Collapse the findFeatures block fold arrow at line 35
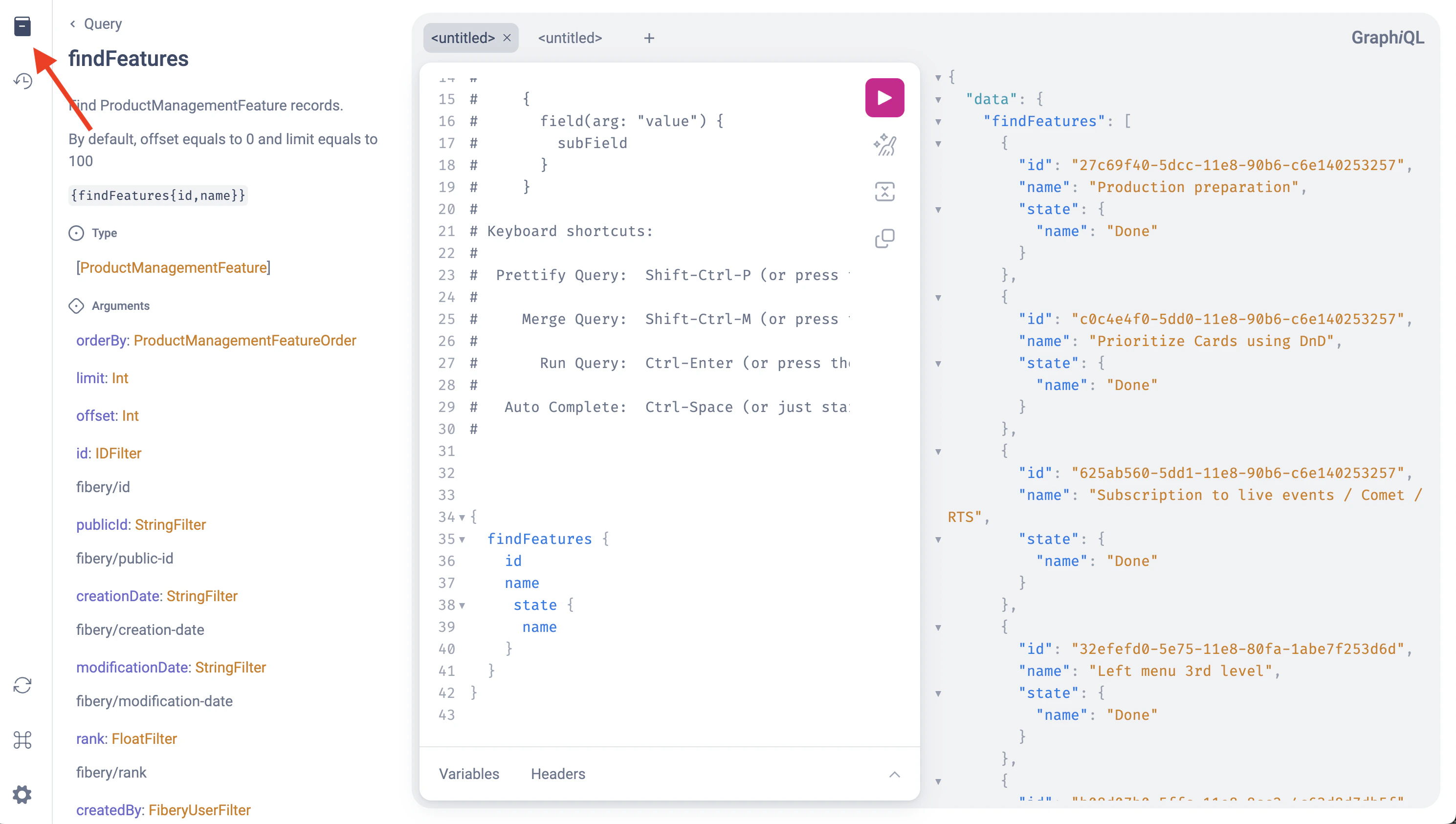 [462, 540]
